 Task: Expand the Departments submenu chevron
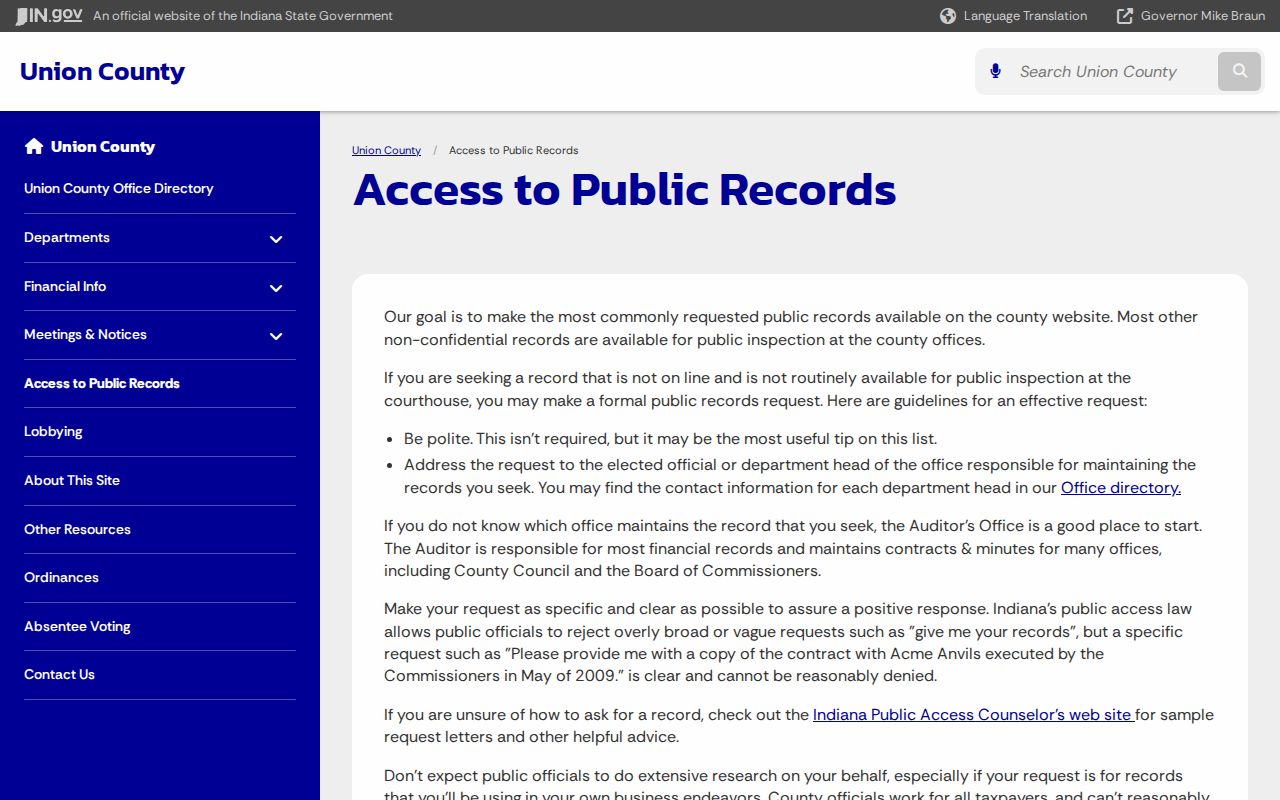click(276, 239)
